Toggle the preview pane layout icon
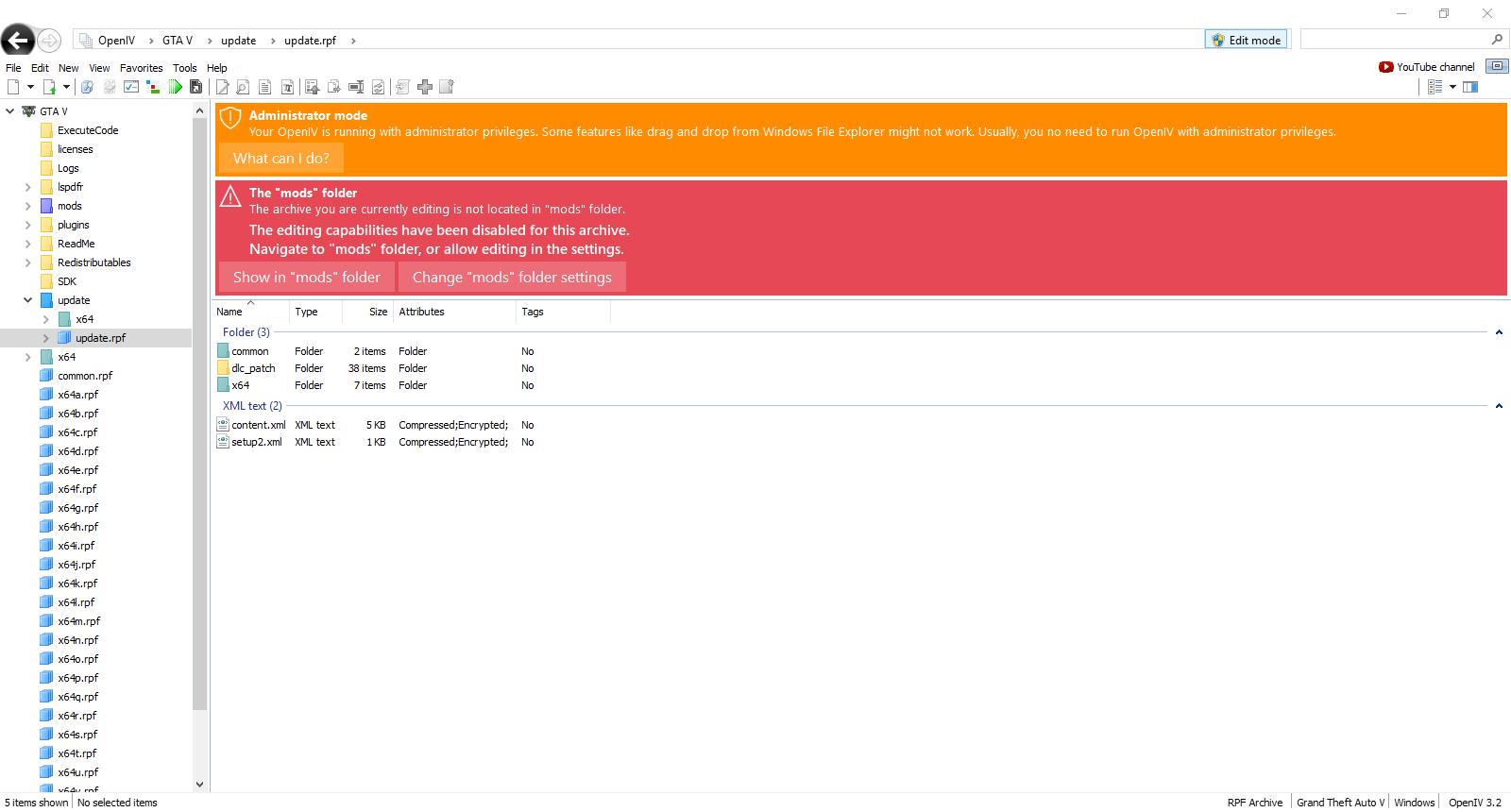Image resolution: width=1511 pixels, height=812 pixels. 1470,87
